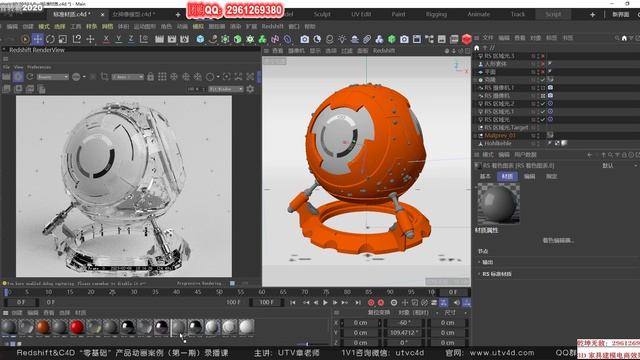Click home icon in object manager
Screen dimensions: 640x360
click(x=476, y=48)
